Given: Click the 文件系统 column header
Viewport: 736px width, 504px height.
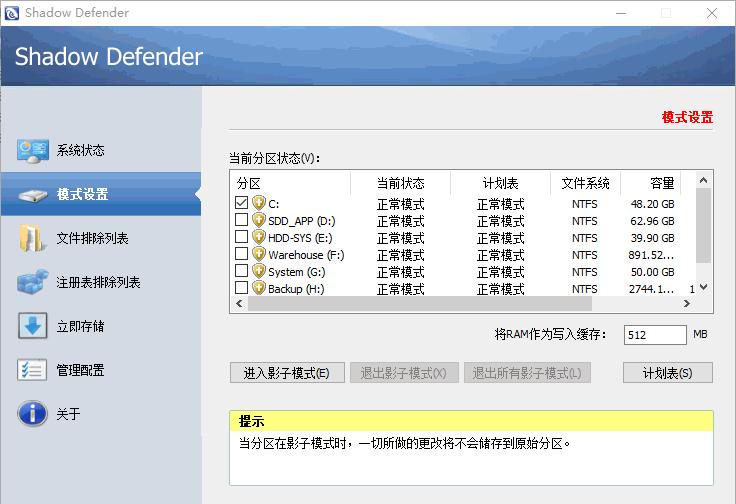Looking at the screenshot, I should pyautogui.click(x=585, y=183).
